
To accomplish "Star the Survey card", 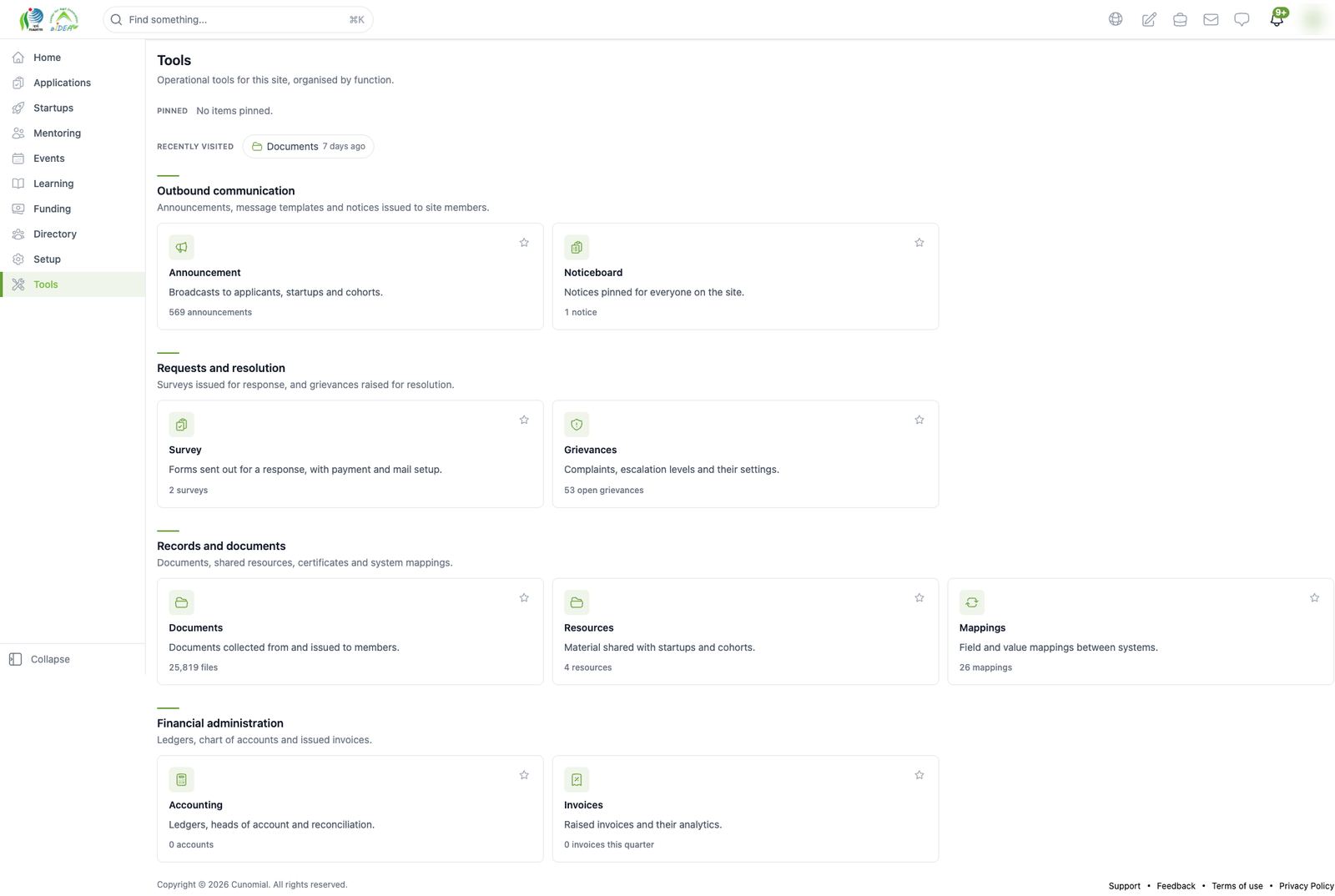I will tap(524, 420).
